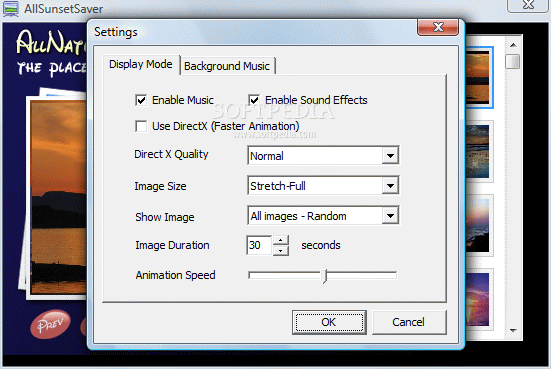Click scrollbar down arrow in thumbnail list
The image size is (551, 369).
[x=513, y=330]
